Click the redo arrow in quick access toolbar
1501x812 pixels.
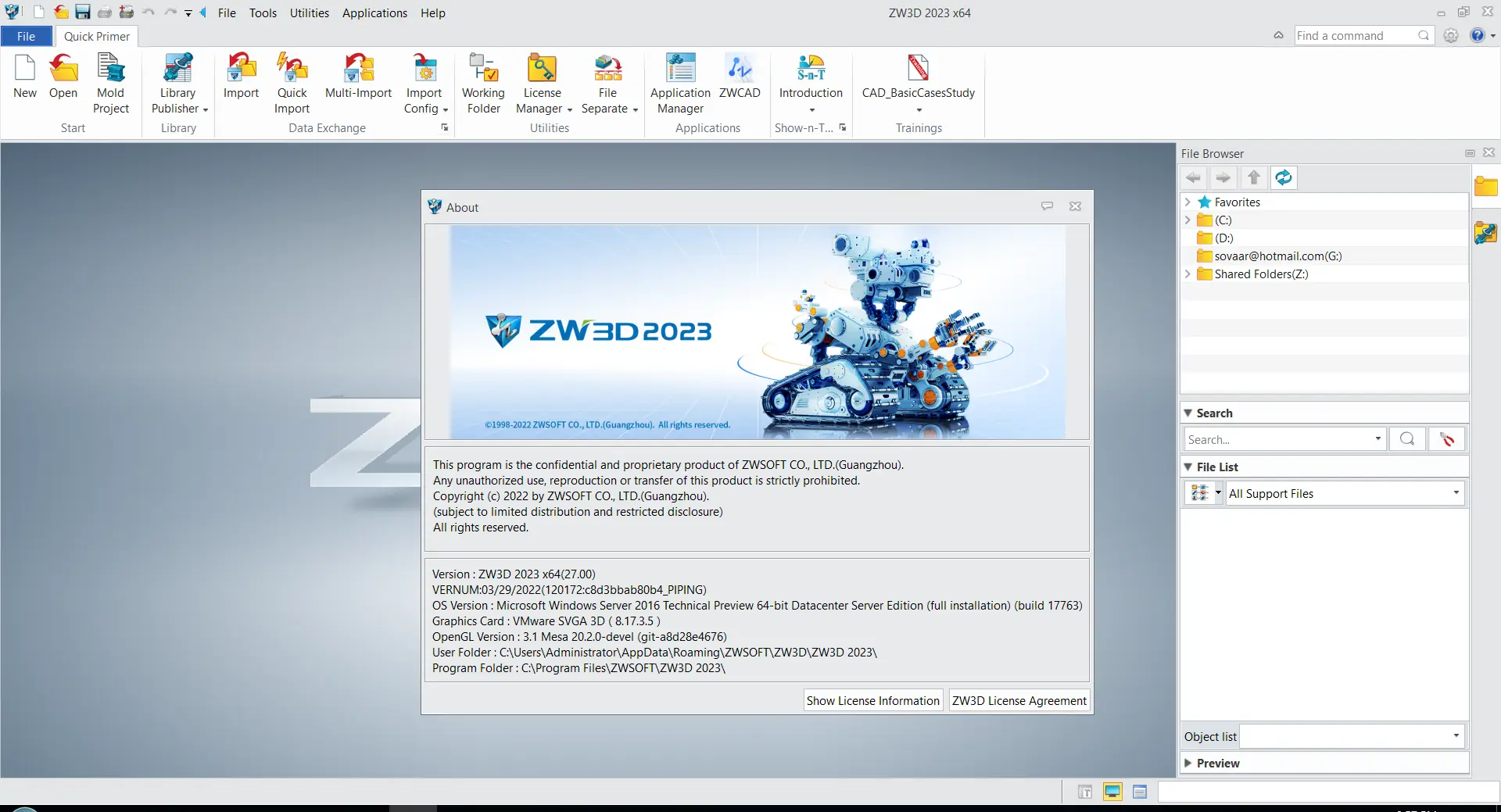[170, 13]
